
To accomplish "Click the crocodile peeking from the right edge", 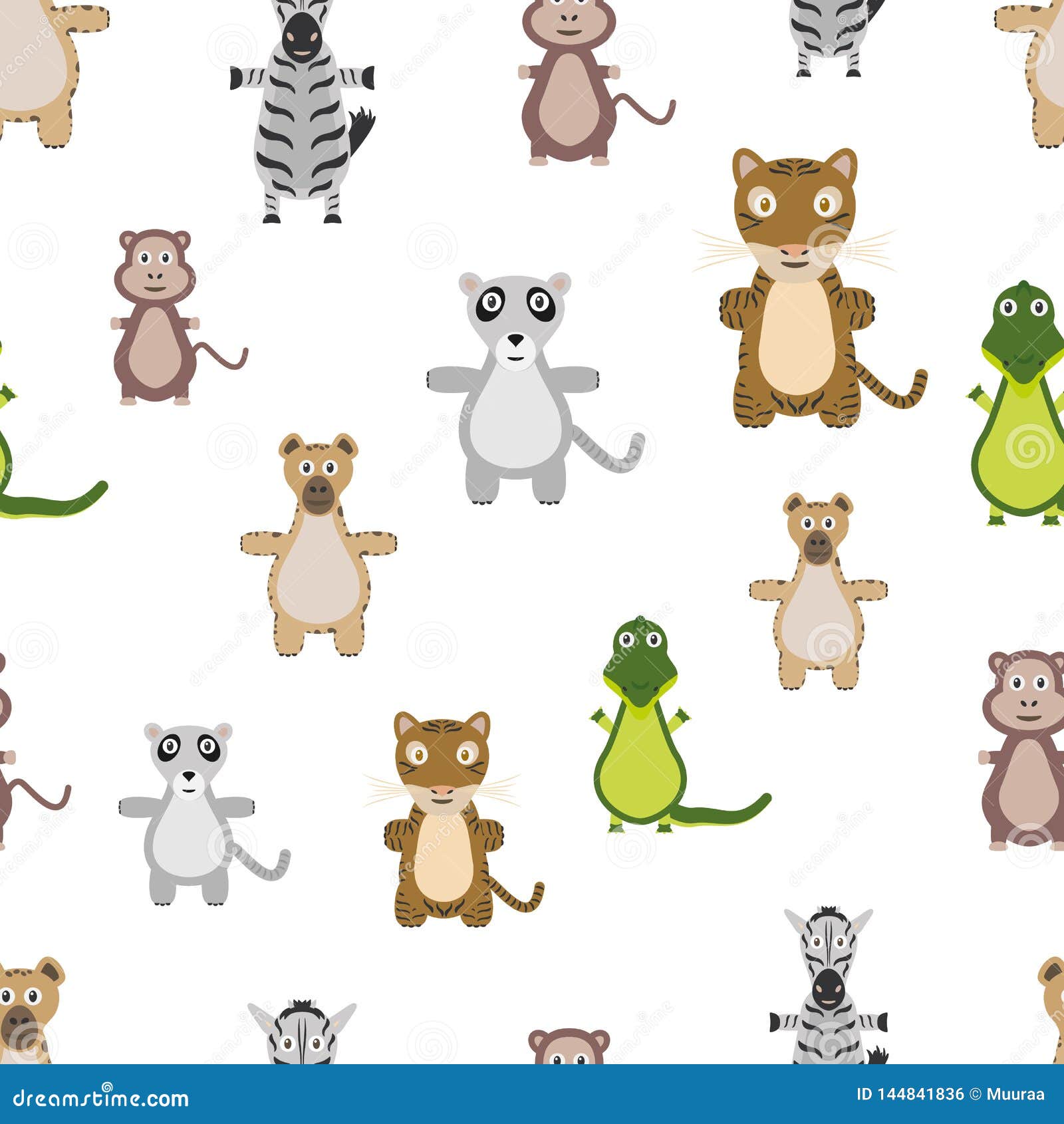I will (1024, 399).
